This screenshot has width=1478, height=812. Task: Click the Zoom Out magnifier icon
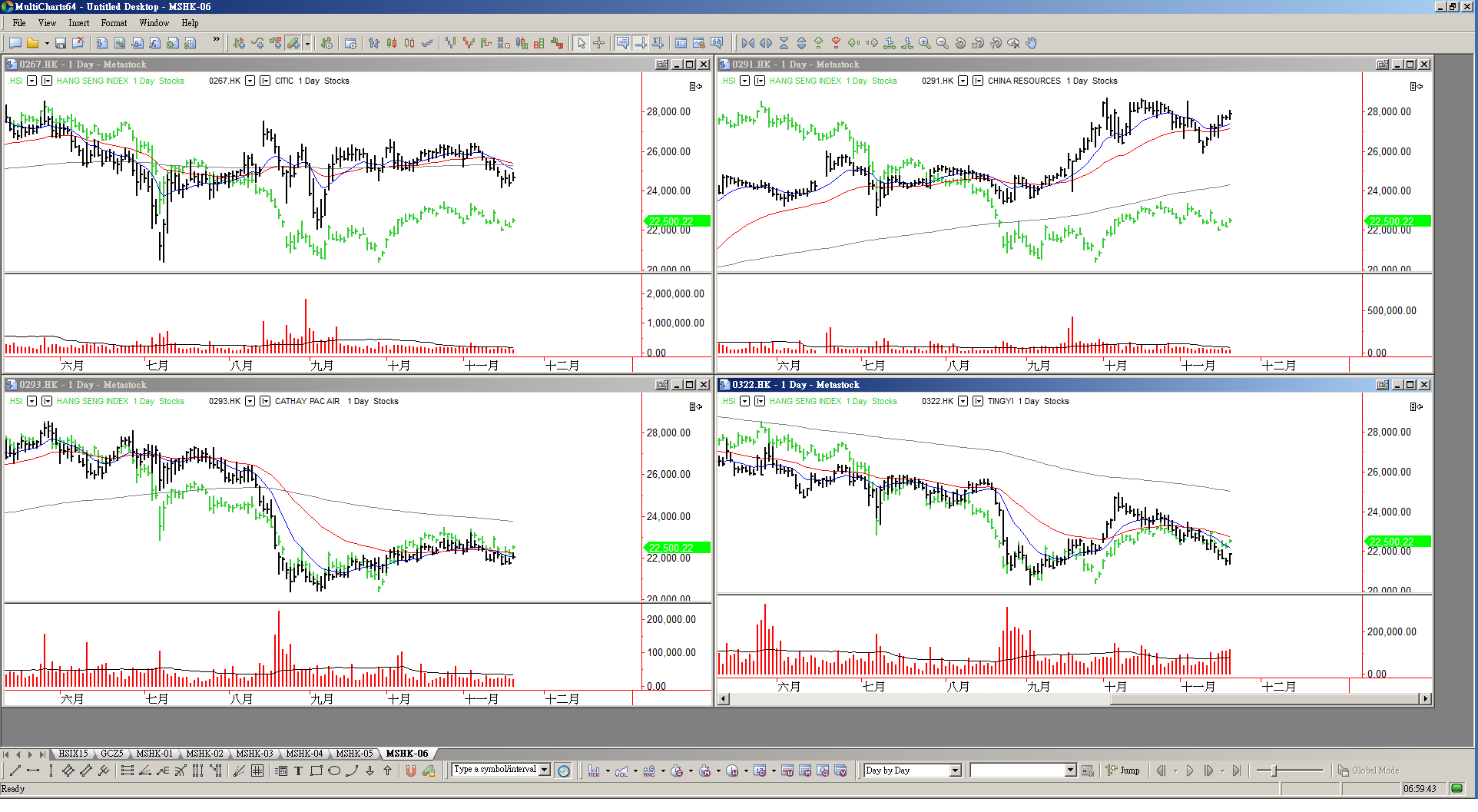(943, 43)
